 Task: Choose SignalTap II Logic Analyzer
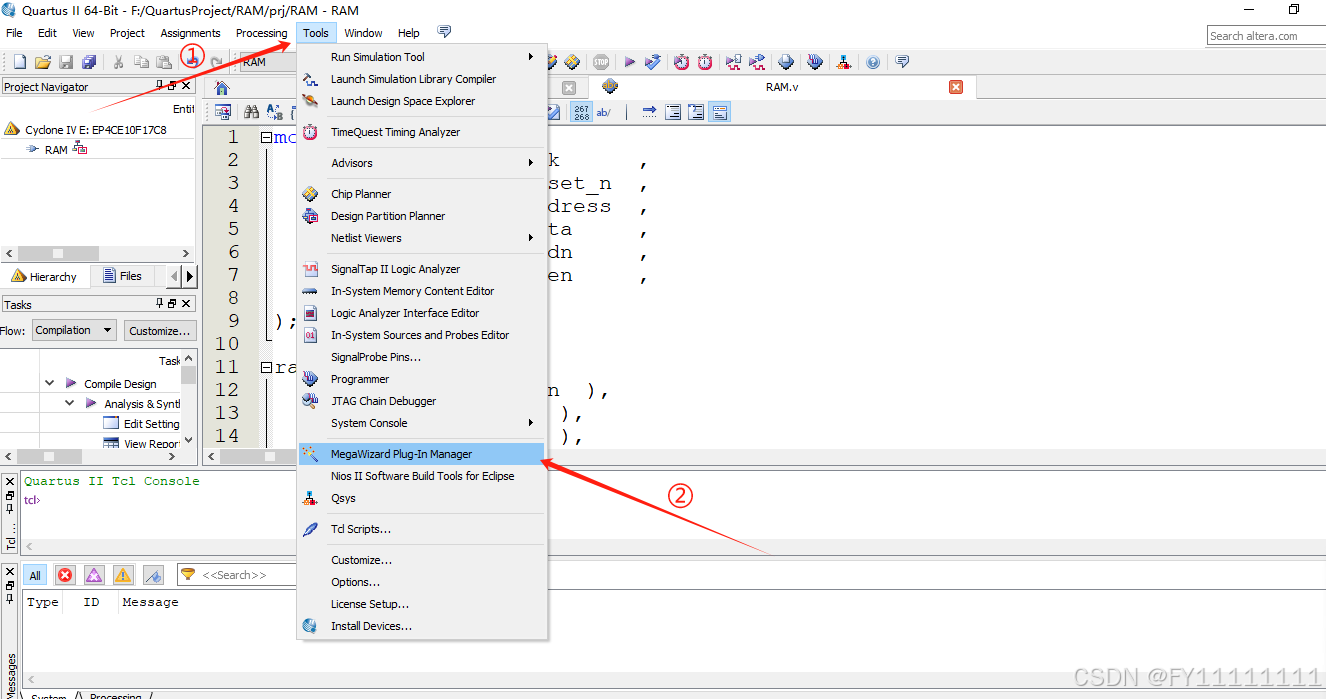tap(422, 269)
